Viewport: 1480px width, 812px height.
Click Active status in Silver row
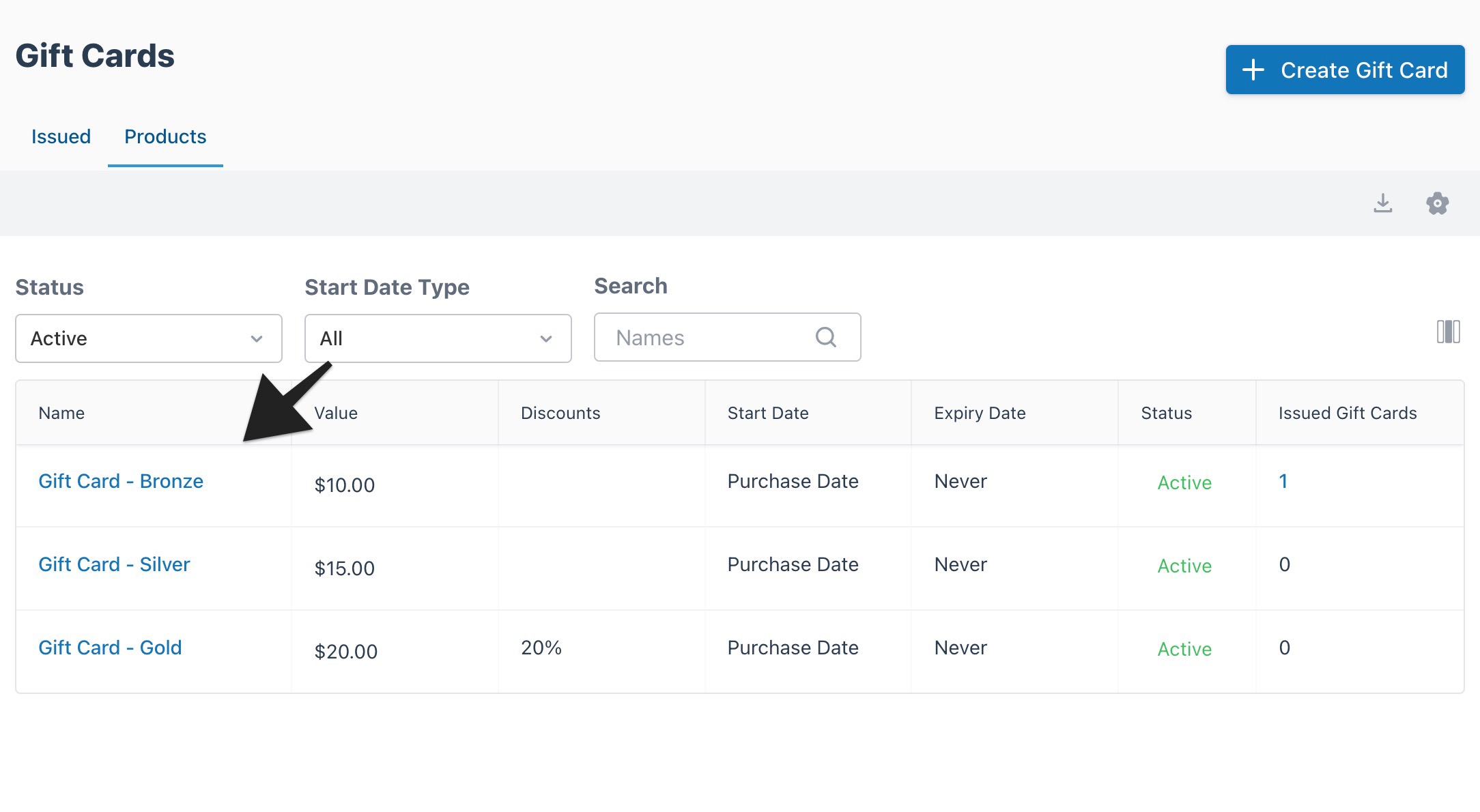1184,566
